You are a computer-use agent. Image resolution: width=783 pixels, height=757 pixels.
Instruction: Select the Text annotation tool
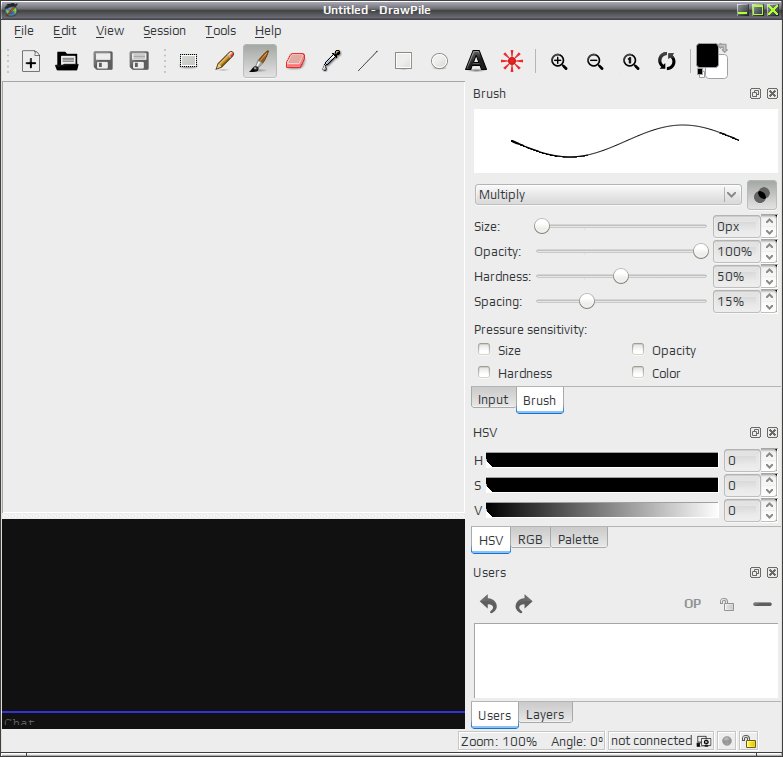tap(475, 61)
